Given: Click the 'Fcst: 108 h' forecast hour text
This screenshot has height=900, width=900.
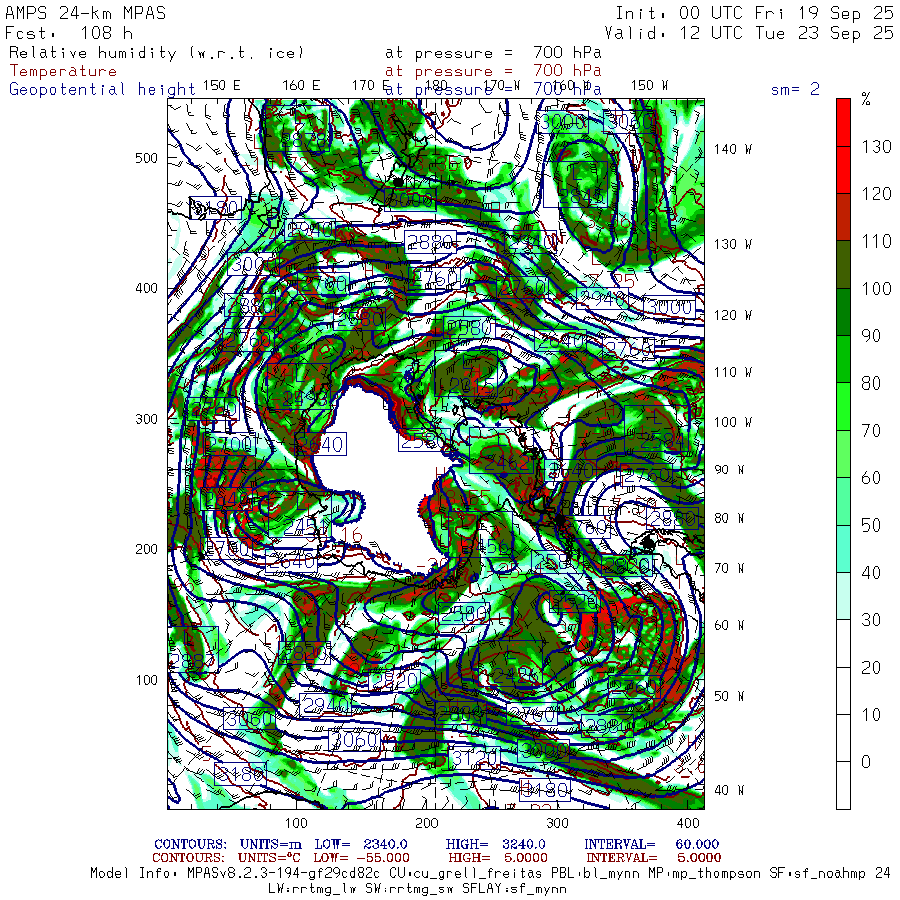Looking at the screenshot, I should pos(69,33).
